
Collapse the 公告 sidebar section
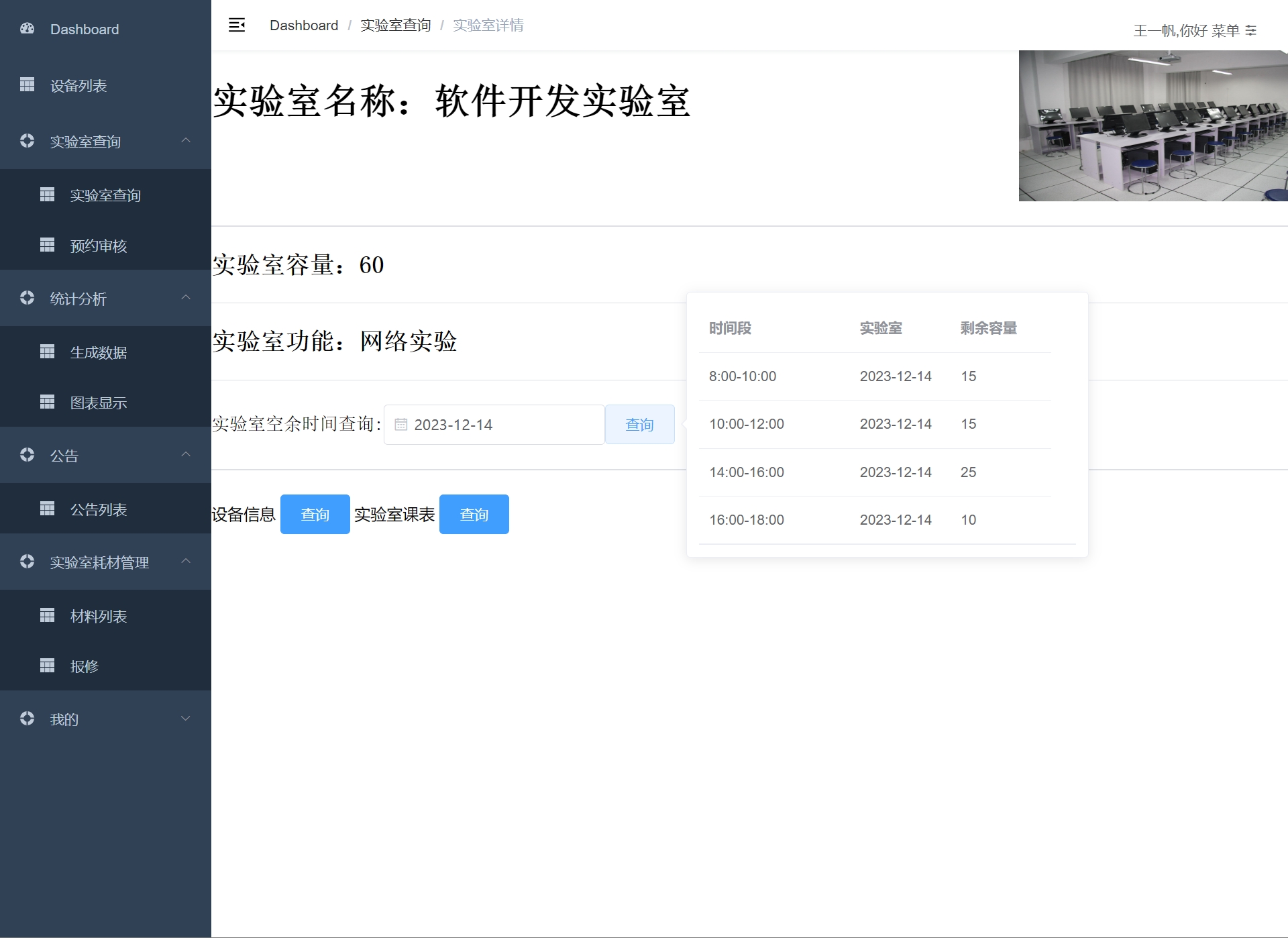click(x=186, y=454)
